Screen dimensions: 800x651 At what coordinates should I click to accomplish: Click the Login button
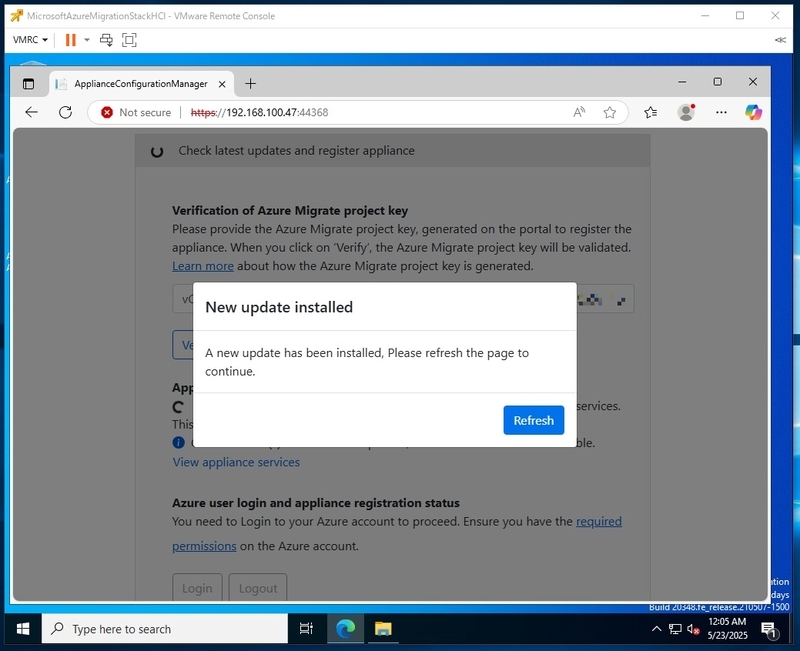click(197, 588)
